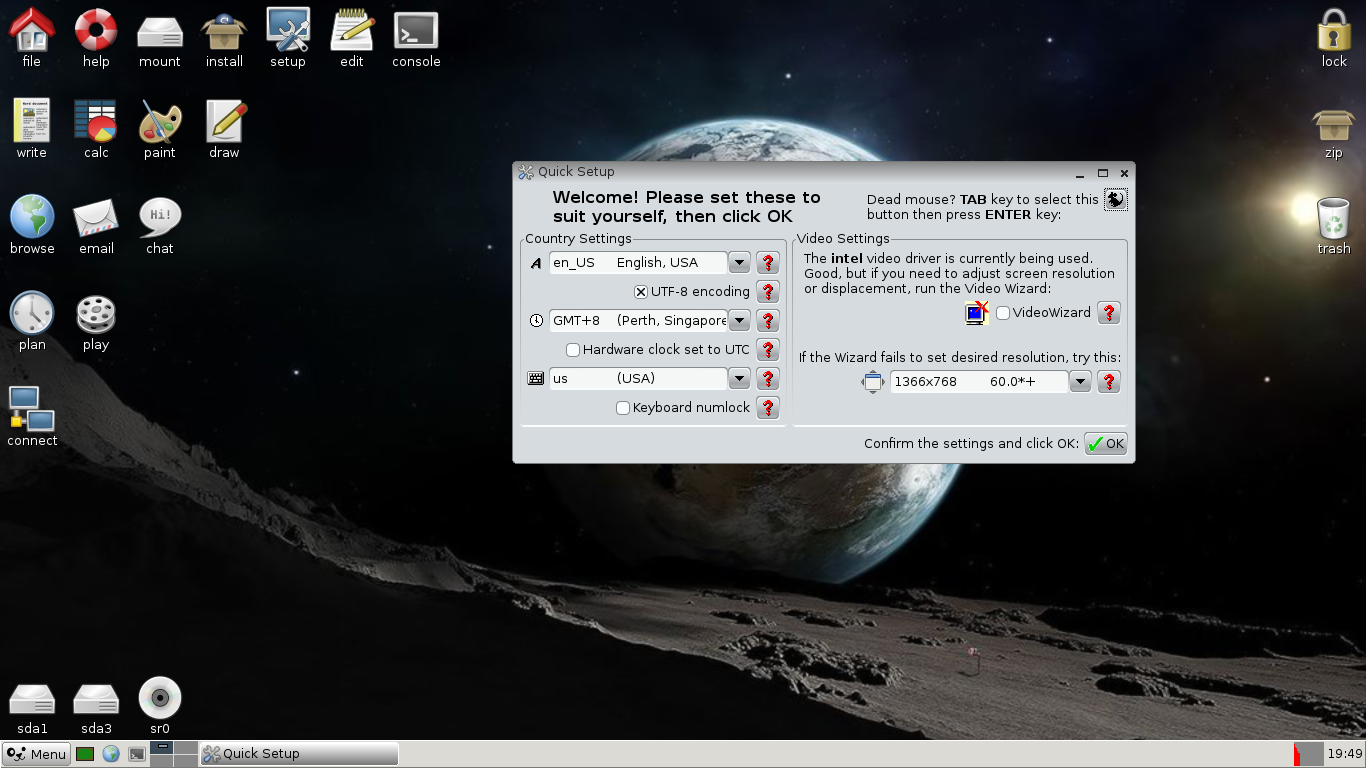
Task: Enable the Keyboard numlock checkbox
Action: click(x=623, y=408)
